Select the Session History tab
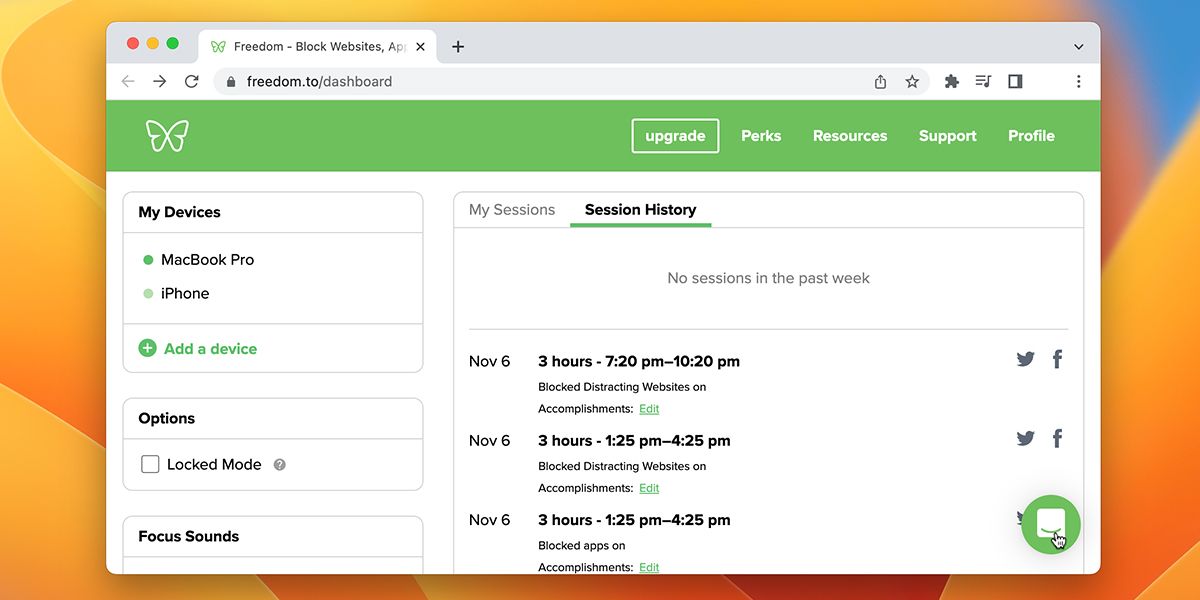Viewport: 1200px width, 600px height. (x=640, y=210)
